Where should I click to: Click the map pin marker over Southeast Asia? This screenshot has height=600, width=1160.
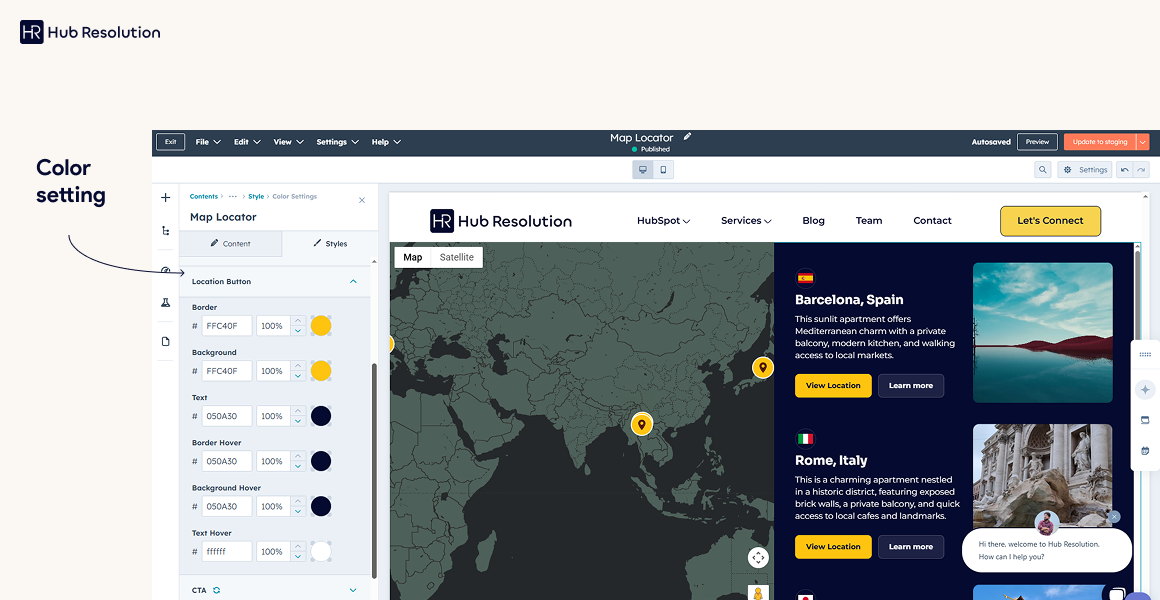click(641, 424)
